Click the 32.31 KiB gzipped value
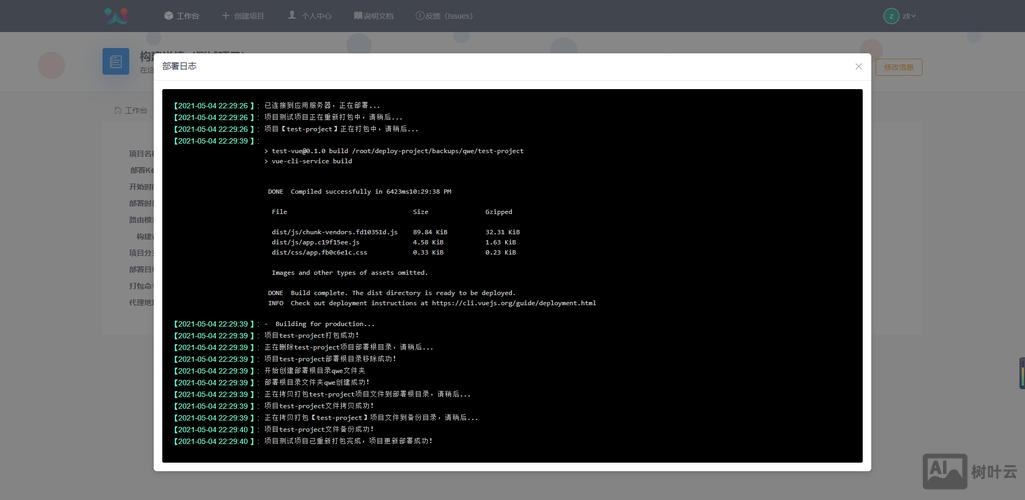Screen dimensions: 1025x500 pyautogui.click(x=503, y=232)
